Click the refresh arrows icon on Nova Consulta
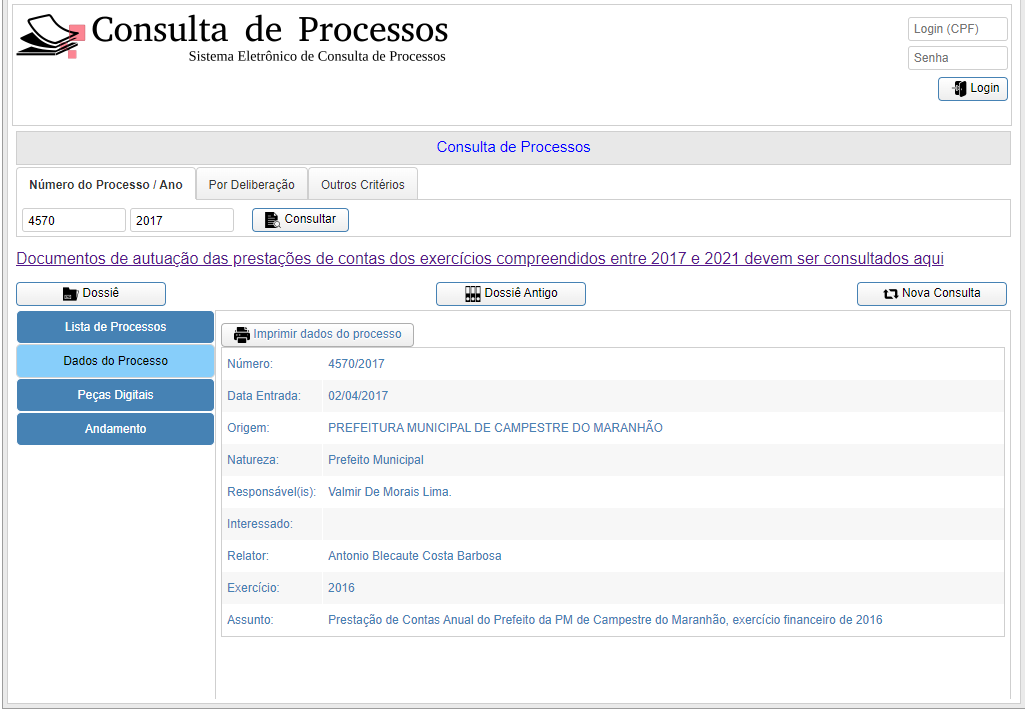 (890, 294)
